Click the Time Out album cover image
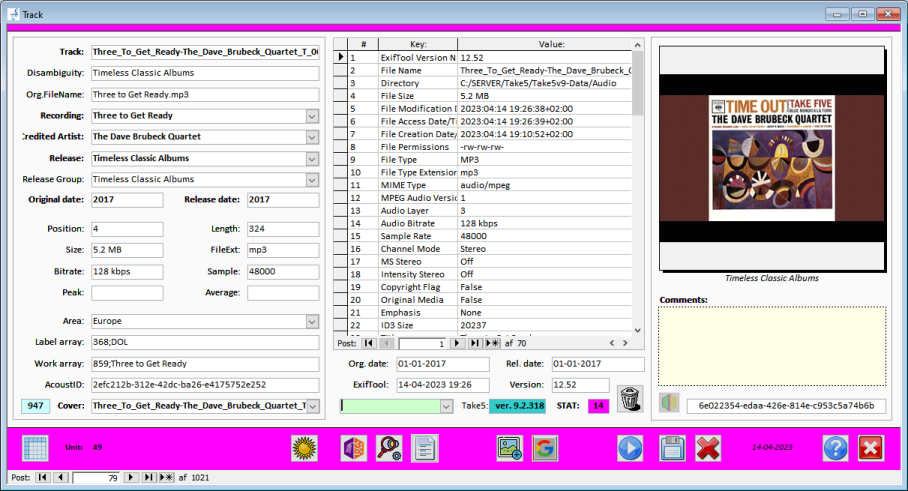Viewport: 908px width, 491px height. coord(771,157)
